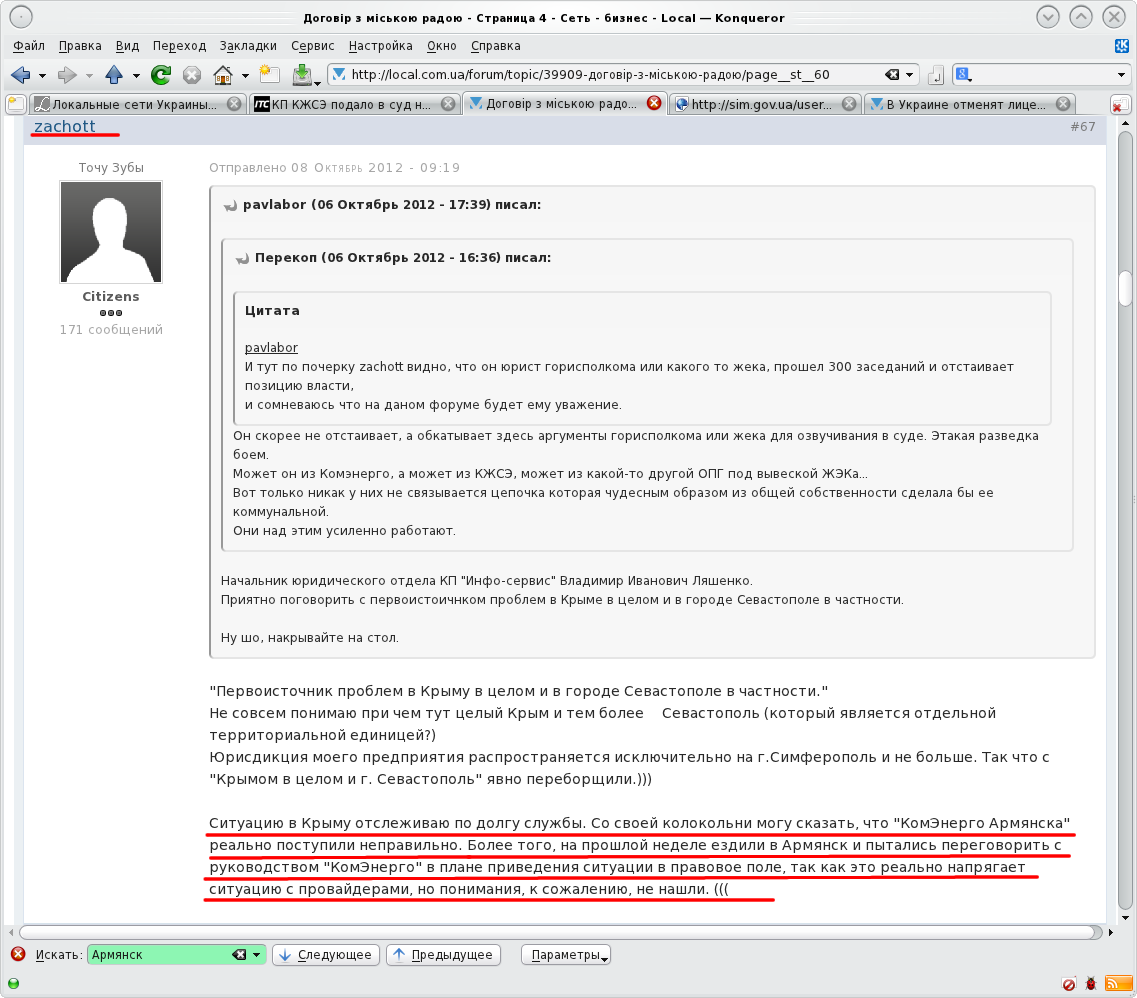Close current tab using right tab-bar icon

(1120, 104)
